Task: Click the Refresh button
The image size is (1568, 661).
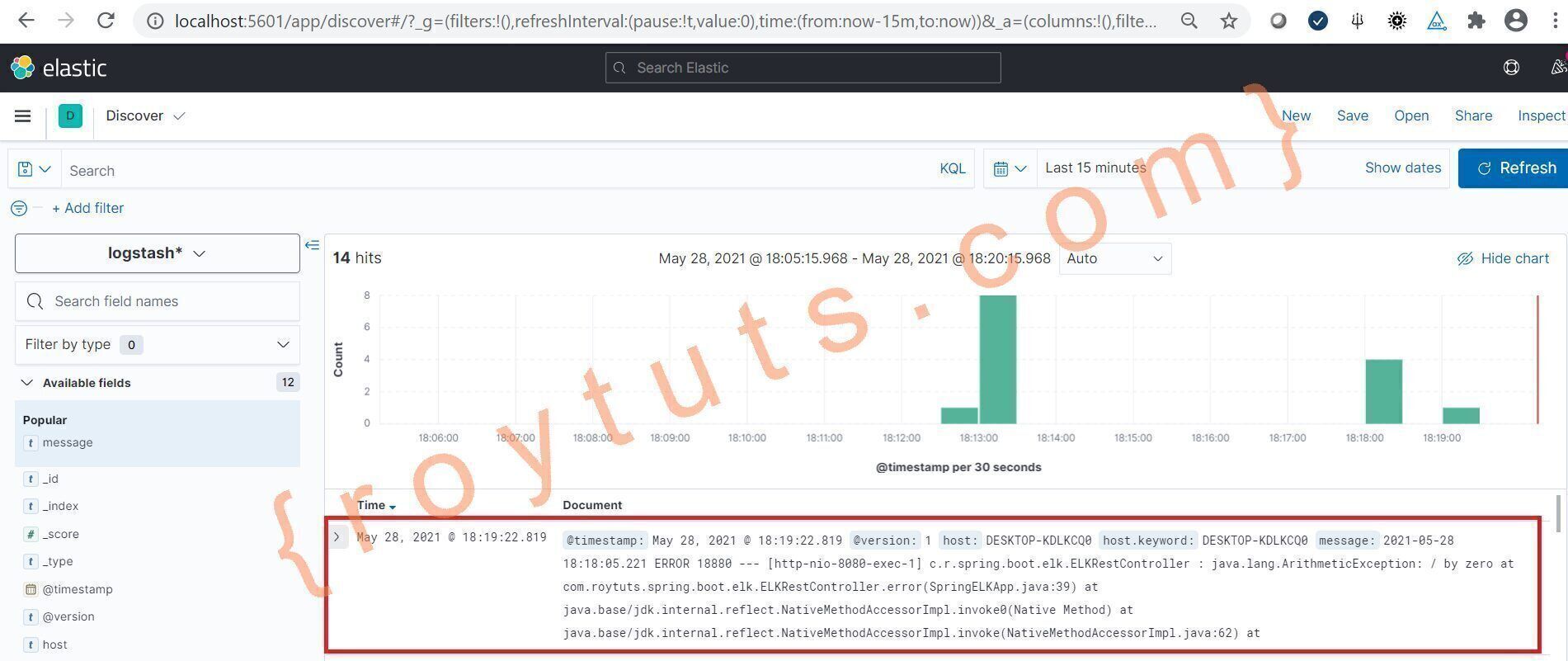Action: [1513, 168]
